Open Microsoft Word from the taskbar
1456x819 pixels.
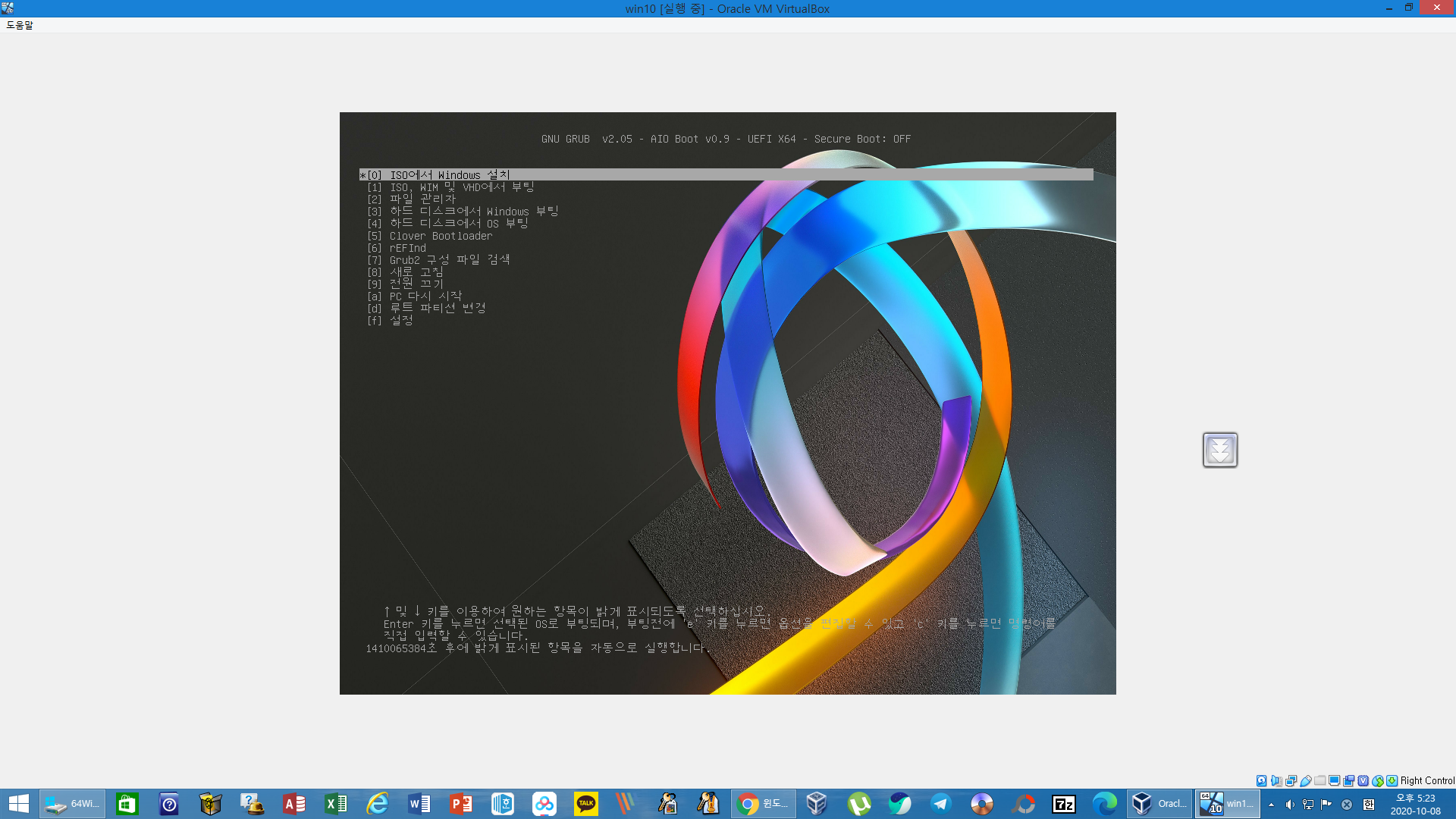[x=419, y=804]
